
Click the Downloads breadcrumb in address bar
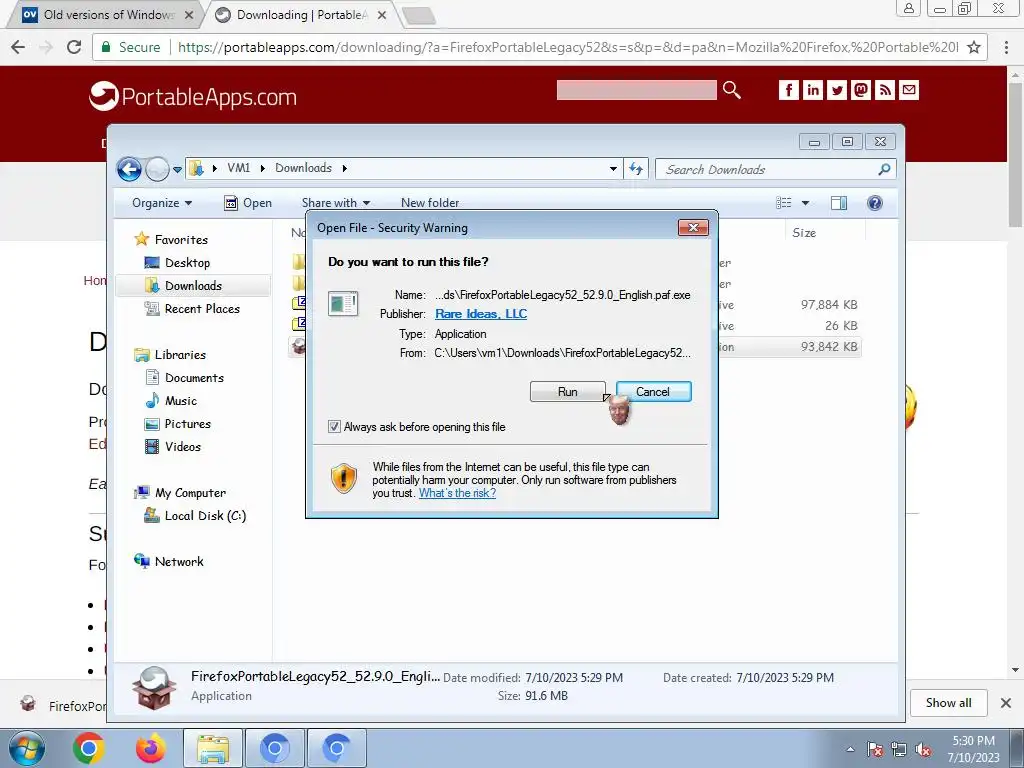[x=303, y=168]
